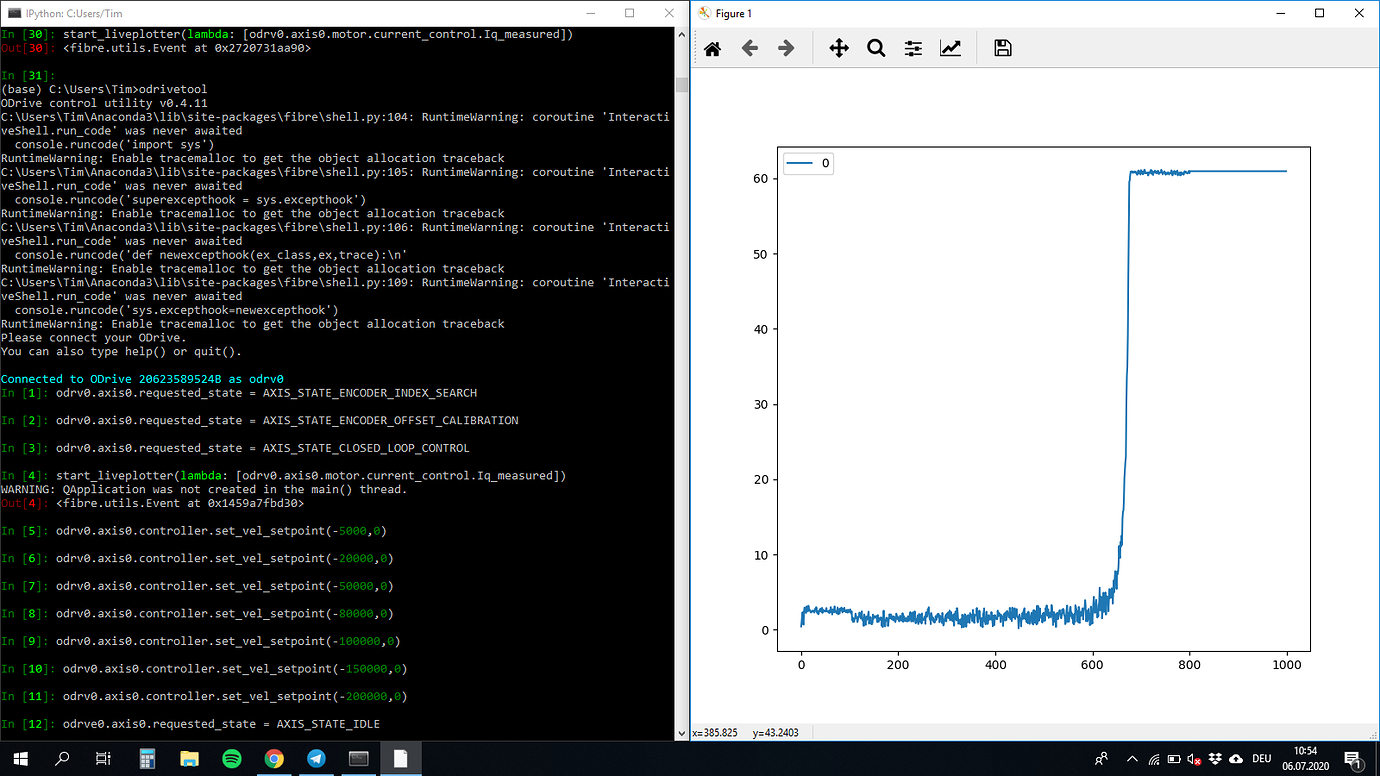Click the AXIS_STATE_ENCODER_INDEX_SEARCH command line
Image resolution: width=1380 pixels, height=776 pixels.
(x=239, y=393)
